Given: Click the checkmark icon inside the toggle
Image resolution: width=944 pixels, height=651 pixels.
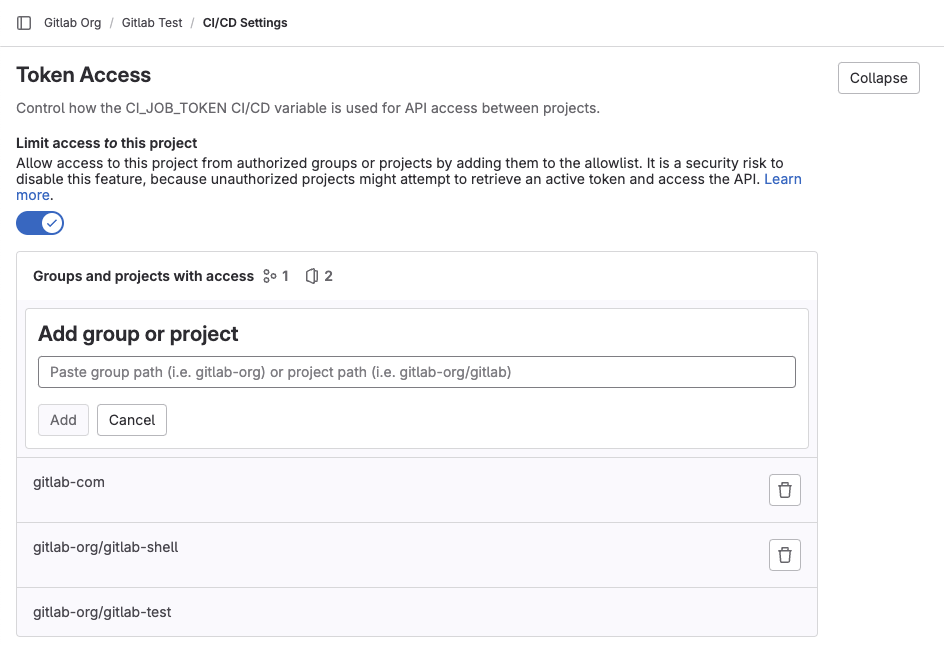Looking at the screenshot, I should tap(51, 222).
